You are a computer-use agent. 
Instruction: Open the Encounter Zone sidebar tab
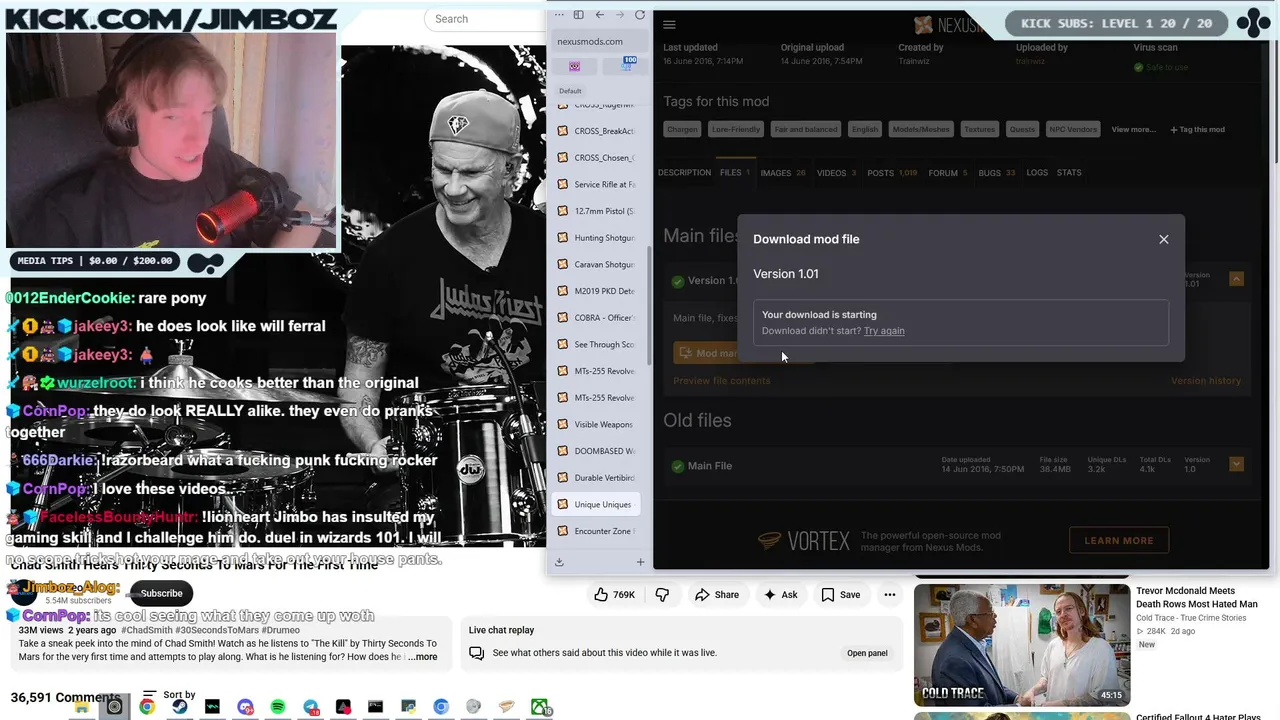coord(598,531)
